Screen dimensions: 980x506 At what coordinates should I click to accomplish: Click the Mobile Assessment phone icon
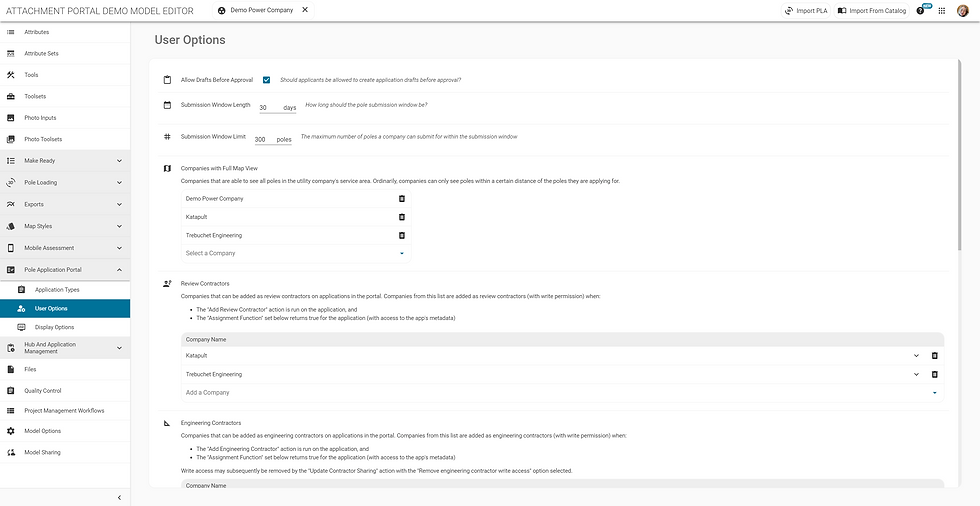point(11,248)
